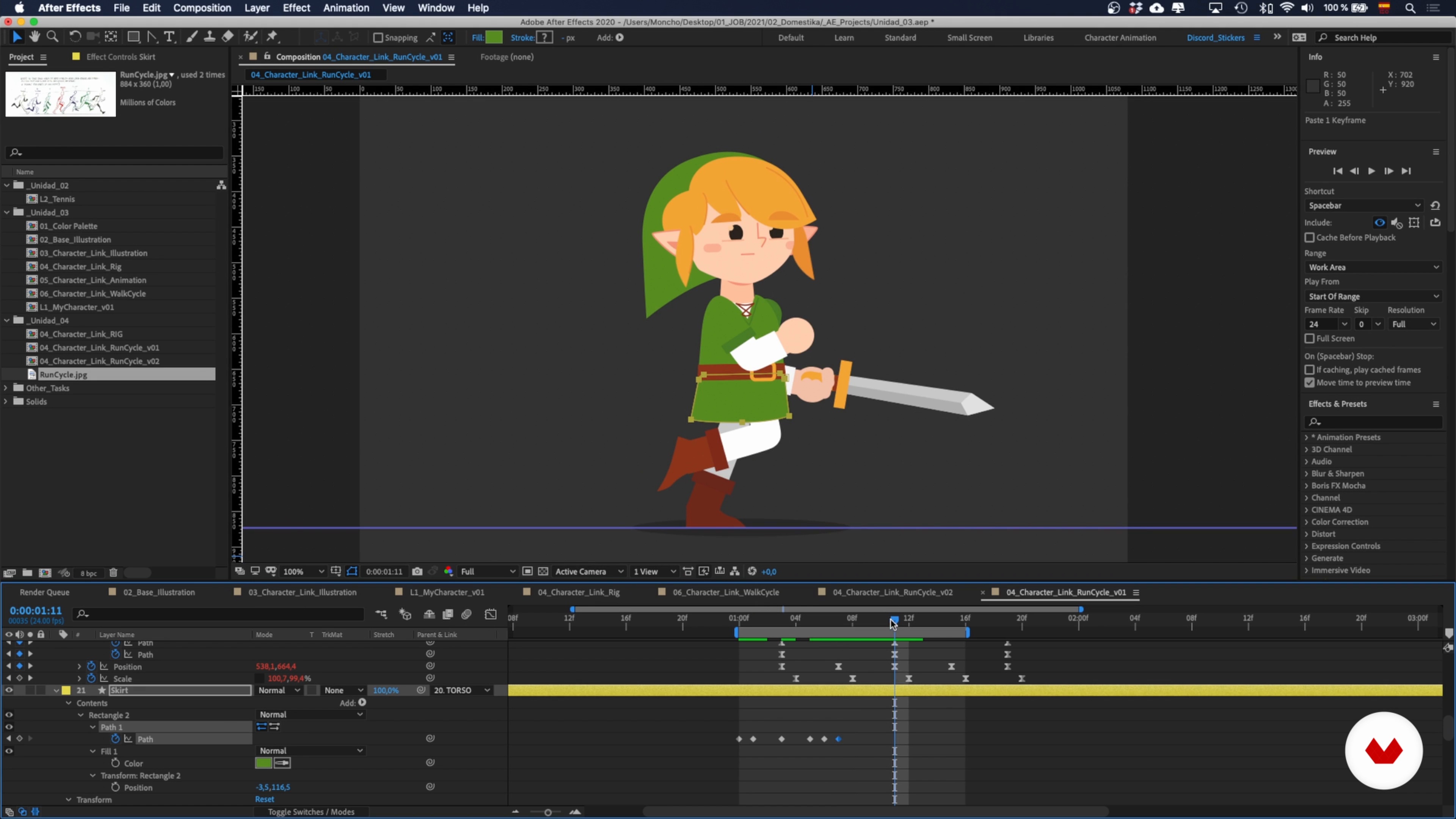Open the Effect menu

296,8
